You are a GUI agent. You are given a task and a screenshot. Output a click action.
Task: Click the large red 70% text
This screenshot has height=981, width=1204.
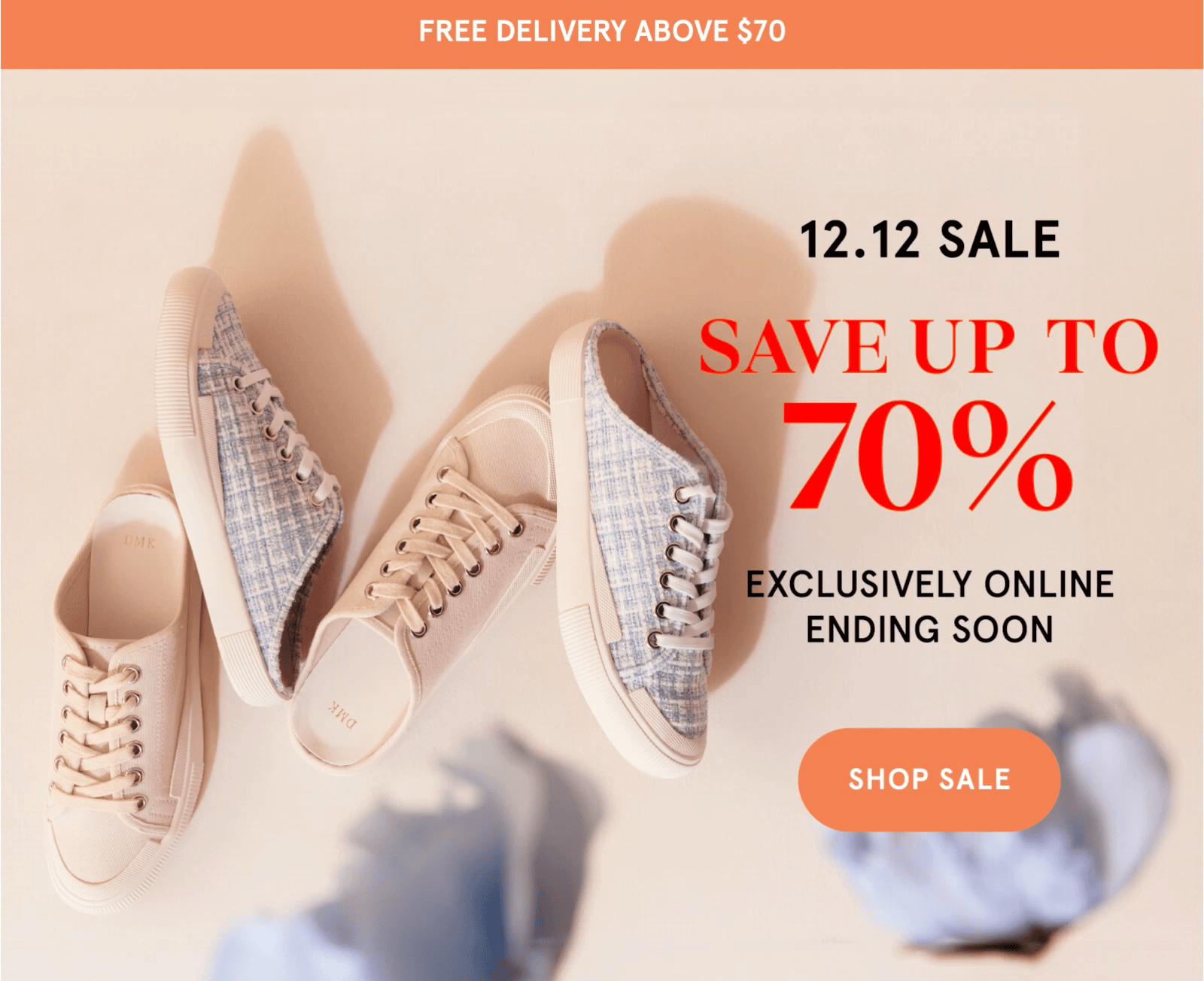(x=929, y=457)
